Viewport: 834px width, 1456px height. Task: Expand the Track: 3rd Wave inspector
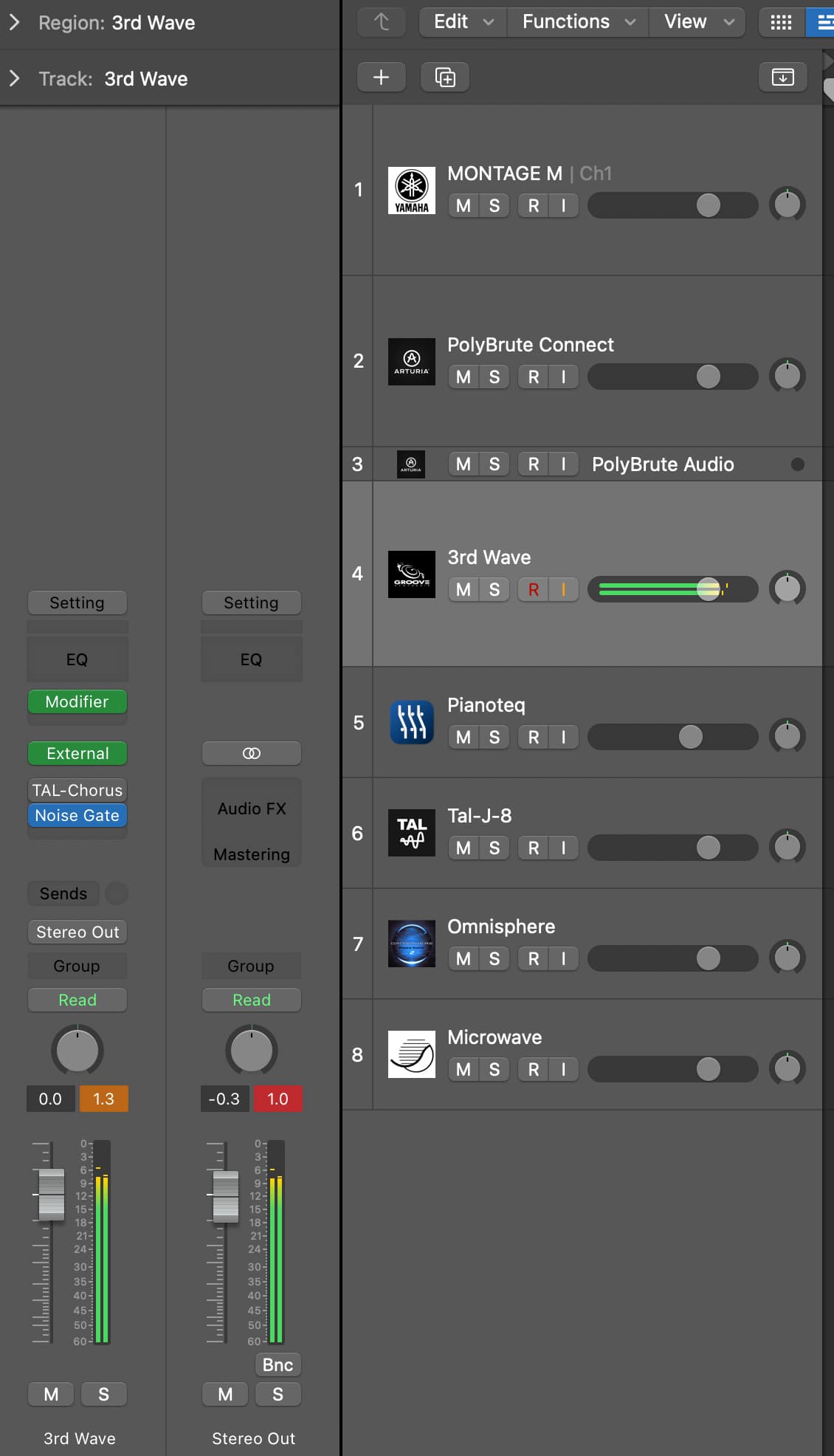[x=14, y=78]
